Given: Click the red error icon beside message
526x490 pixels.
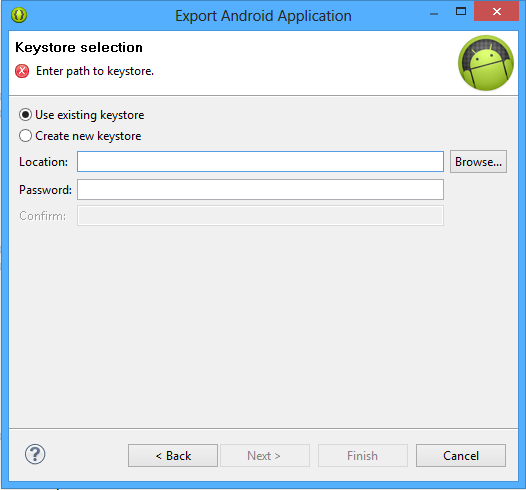Looking at the screenshot, I should 22,71.
